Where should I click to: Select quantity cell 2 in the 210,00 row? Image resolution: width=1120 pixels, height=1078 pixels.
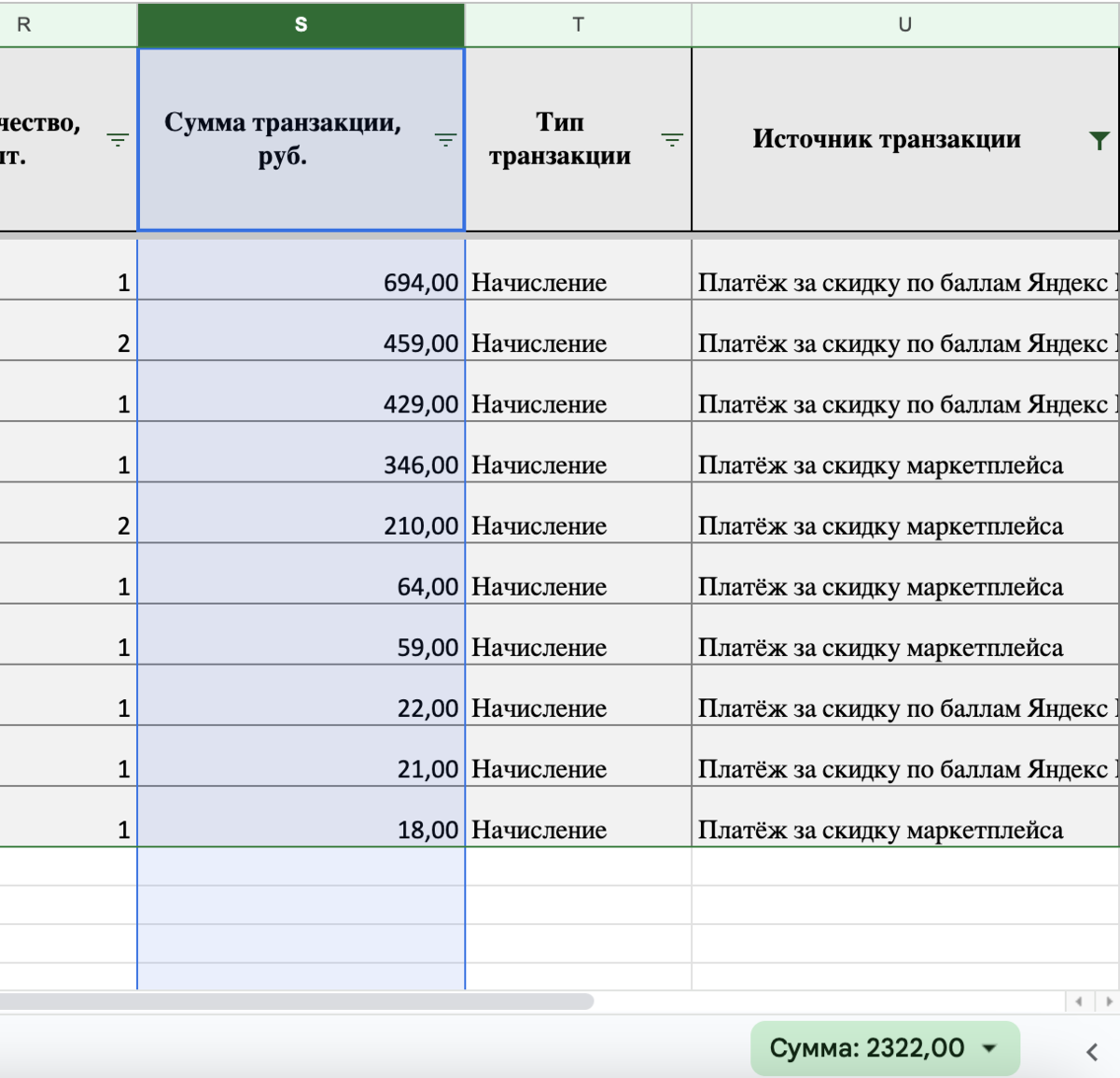coord(68,512)
